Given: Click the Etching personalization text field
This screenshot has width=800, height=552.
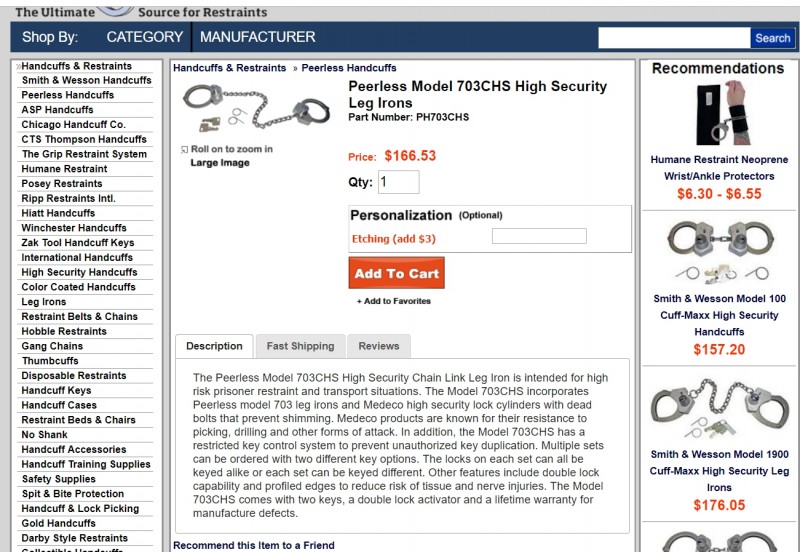Looking at the screenshot, I should 538,237.
